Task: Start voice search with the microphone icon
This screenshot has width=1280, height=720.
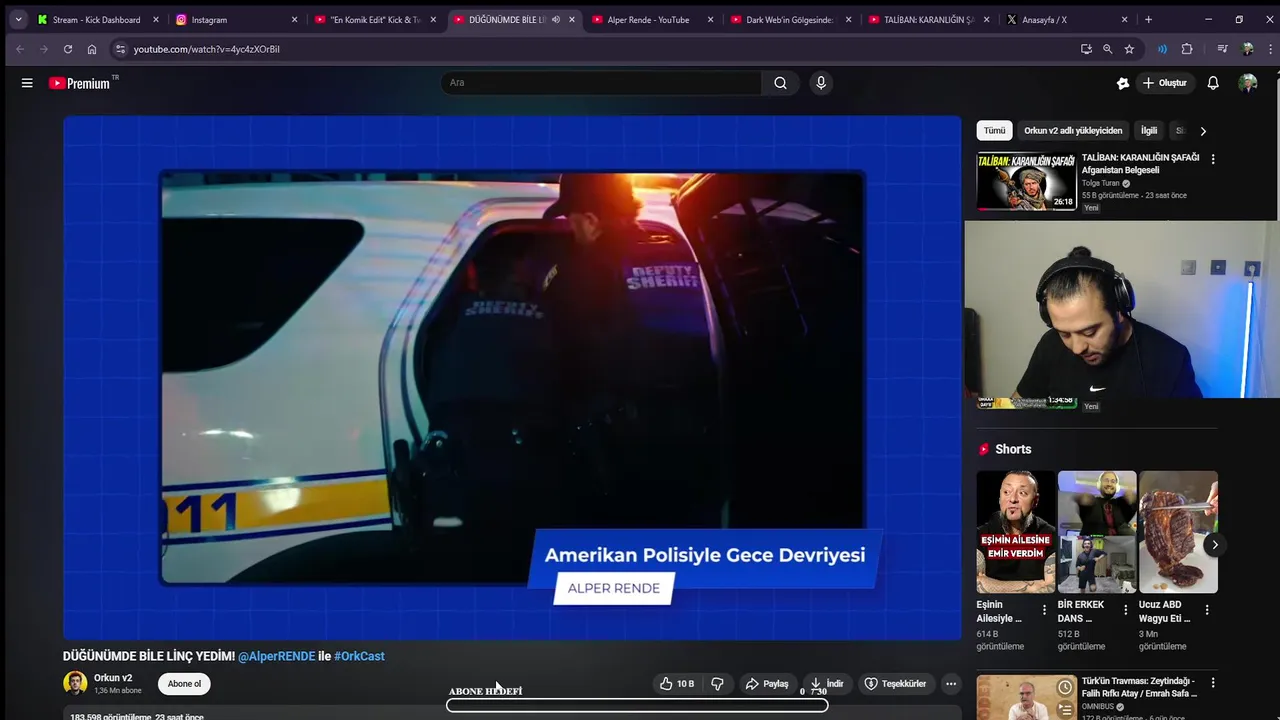Action: pos(821,83)
